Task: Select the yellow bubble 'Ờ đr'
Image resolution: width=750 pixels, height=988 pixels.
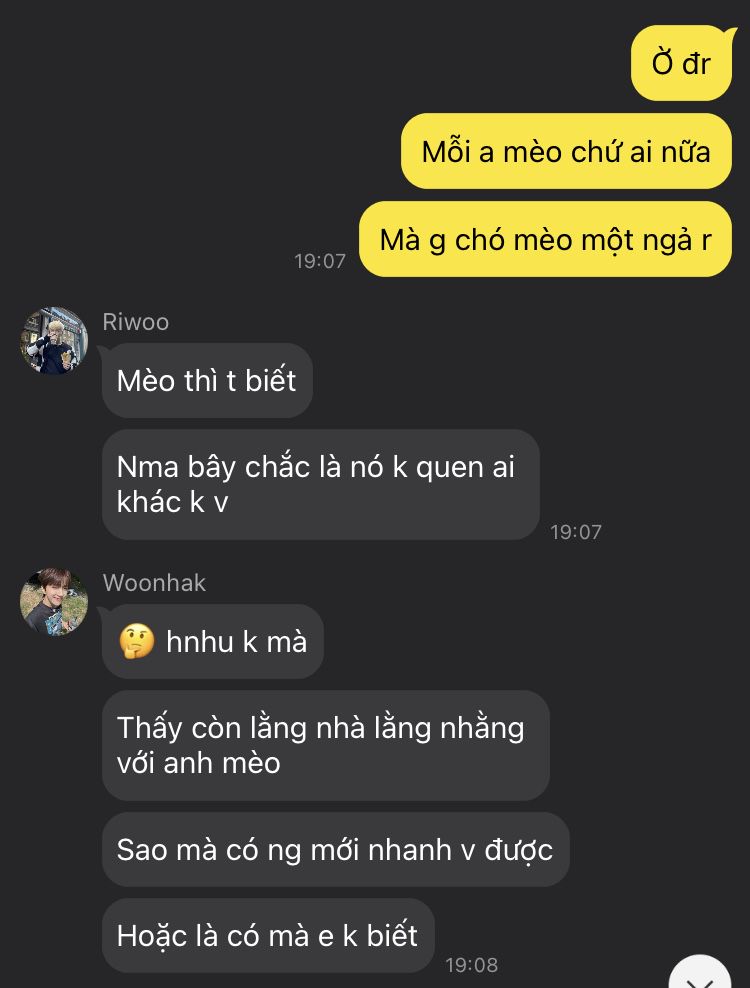Action: [x=681, y=63]
